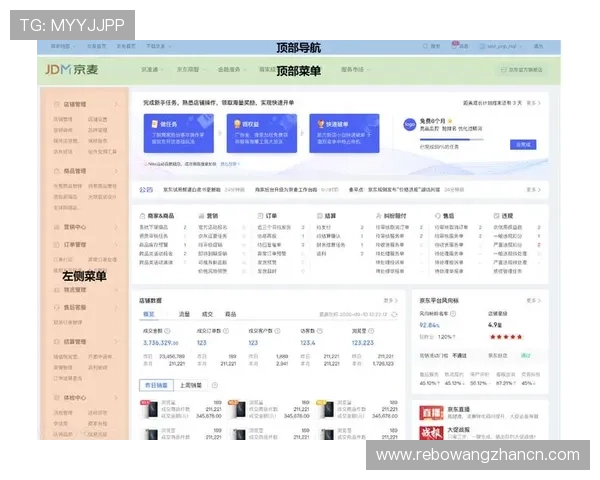Open the 京东通 top menu dropdown

(x=152, y=70)
